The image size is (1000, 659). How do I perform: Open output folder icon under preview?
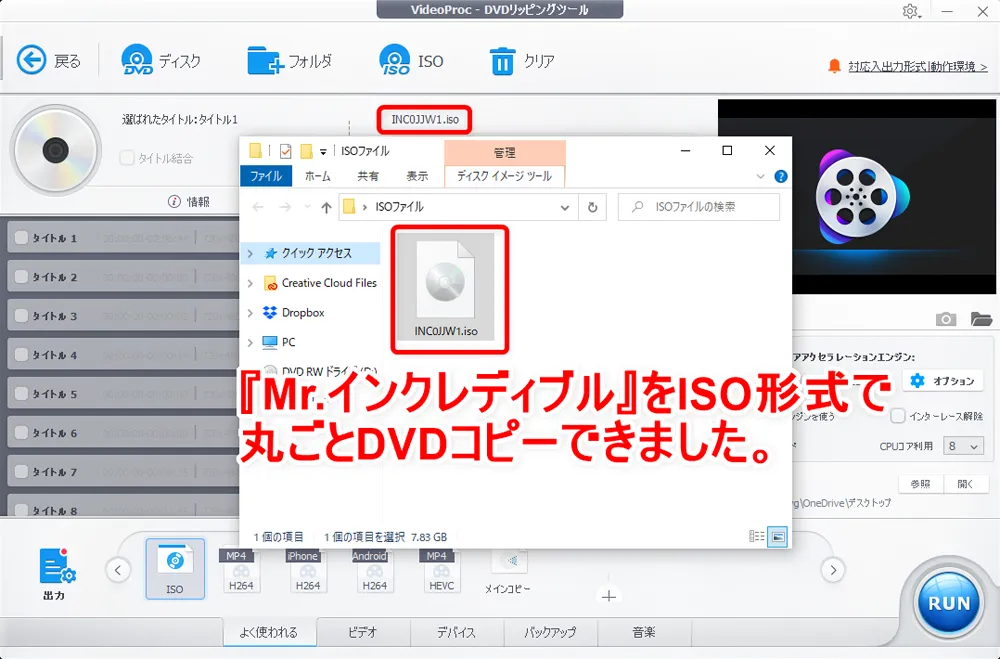click(x=981, y=319)
